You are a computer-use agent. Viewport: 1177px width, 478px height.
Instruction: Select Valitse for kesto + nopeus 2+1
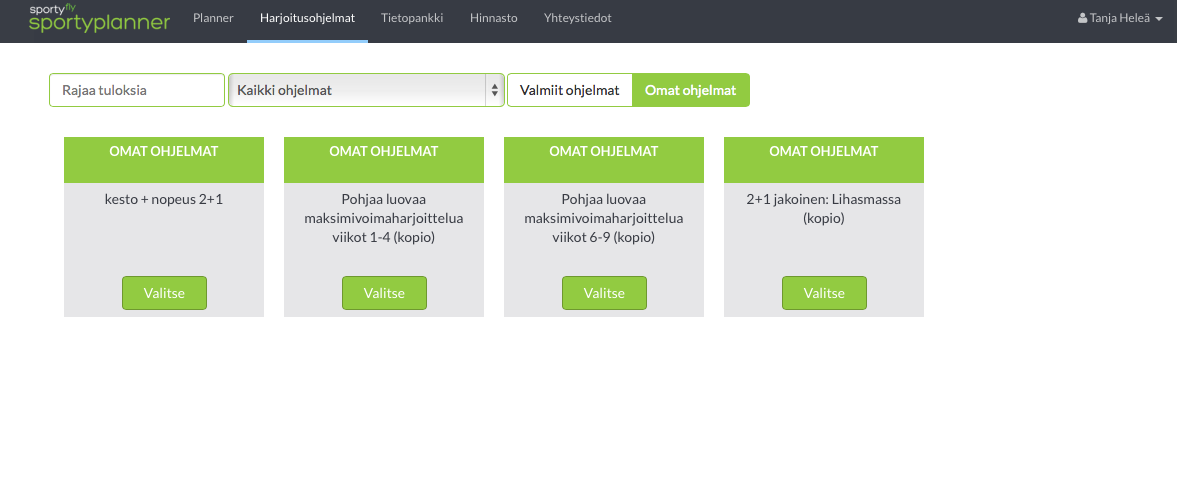click(164, 293)
